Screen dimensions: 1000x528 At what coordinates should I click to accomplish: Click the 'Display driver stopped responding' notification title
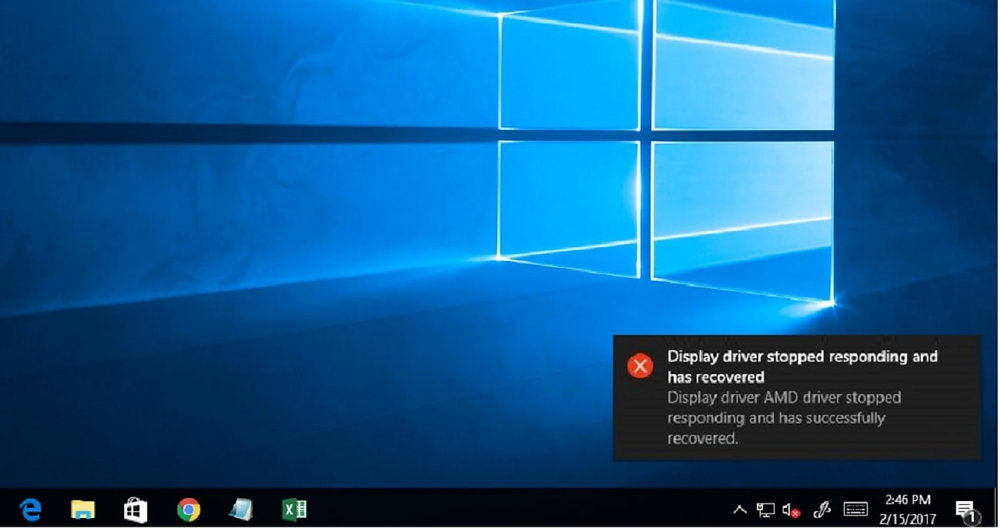pyautogui.click(x=802, y=367)
